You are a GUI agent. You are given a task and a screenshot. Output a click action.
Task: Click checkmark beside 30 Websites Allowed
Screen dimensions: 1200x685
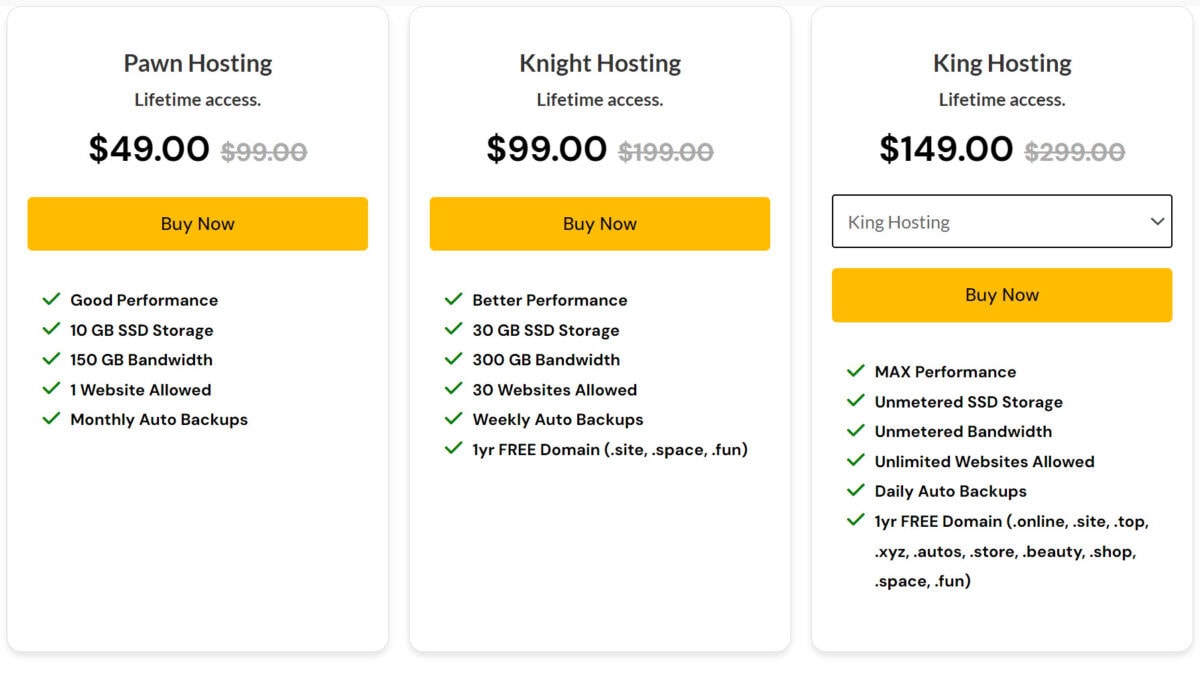pos(453,389)
